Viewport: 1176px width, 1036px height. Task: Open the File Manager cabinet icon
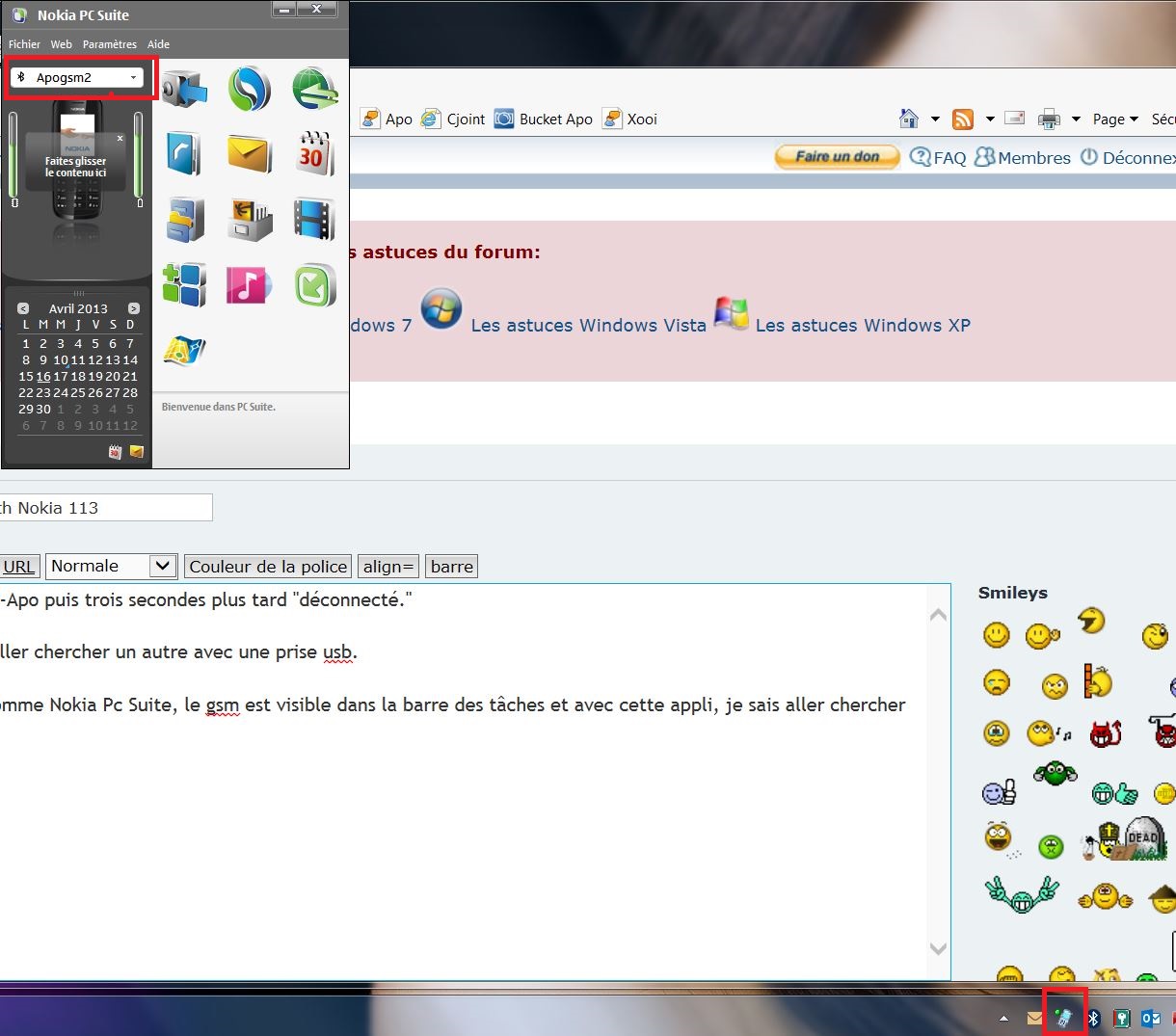[x=184, y=219]
